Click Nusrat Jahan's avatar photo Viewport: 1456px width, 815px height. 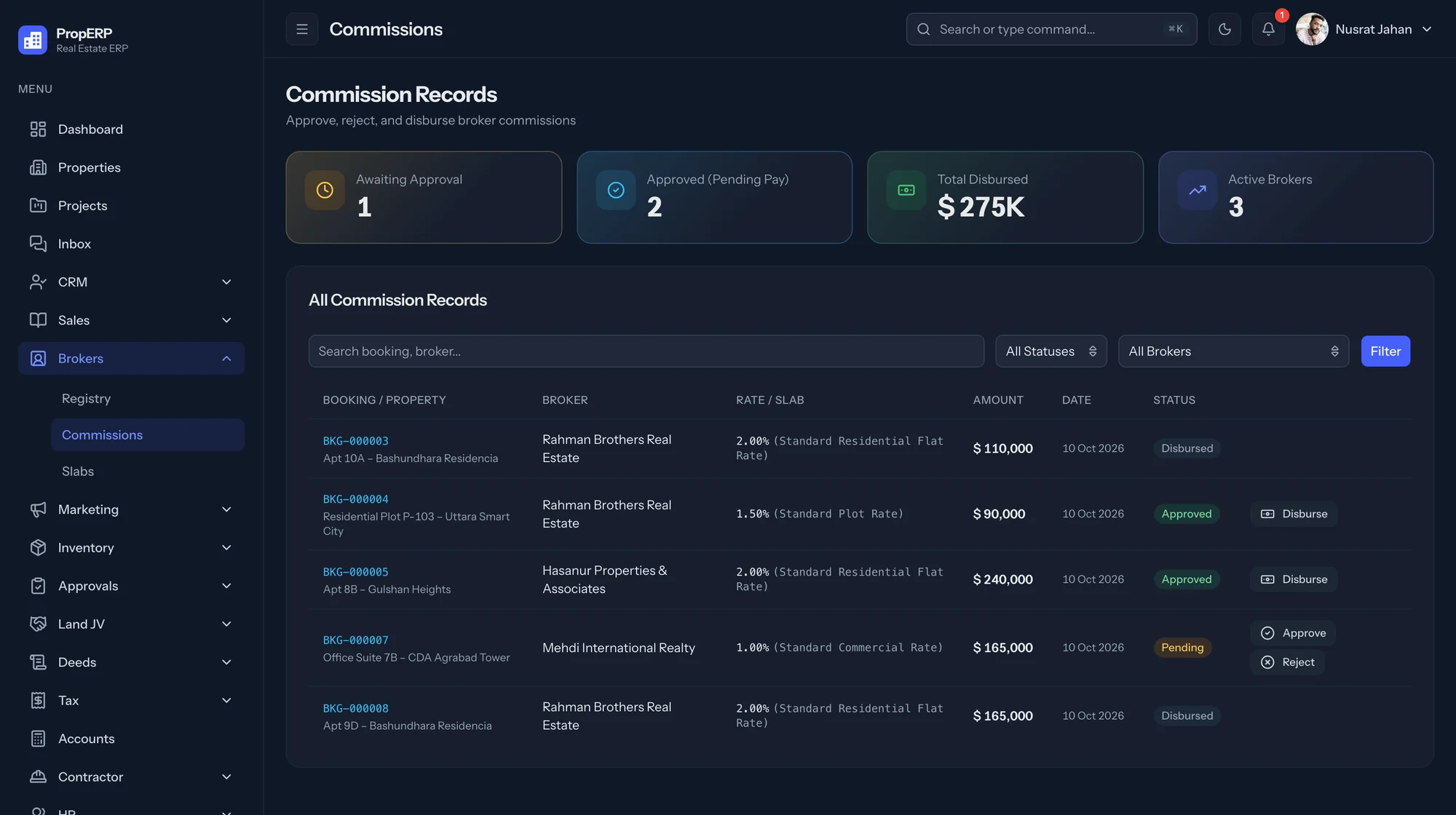(x=1312, y=29)
